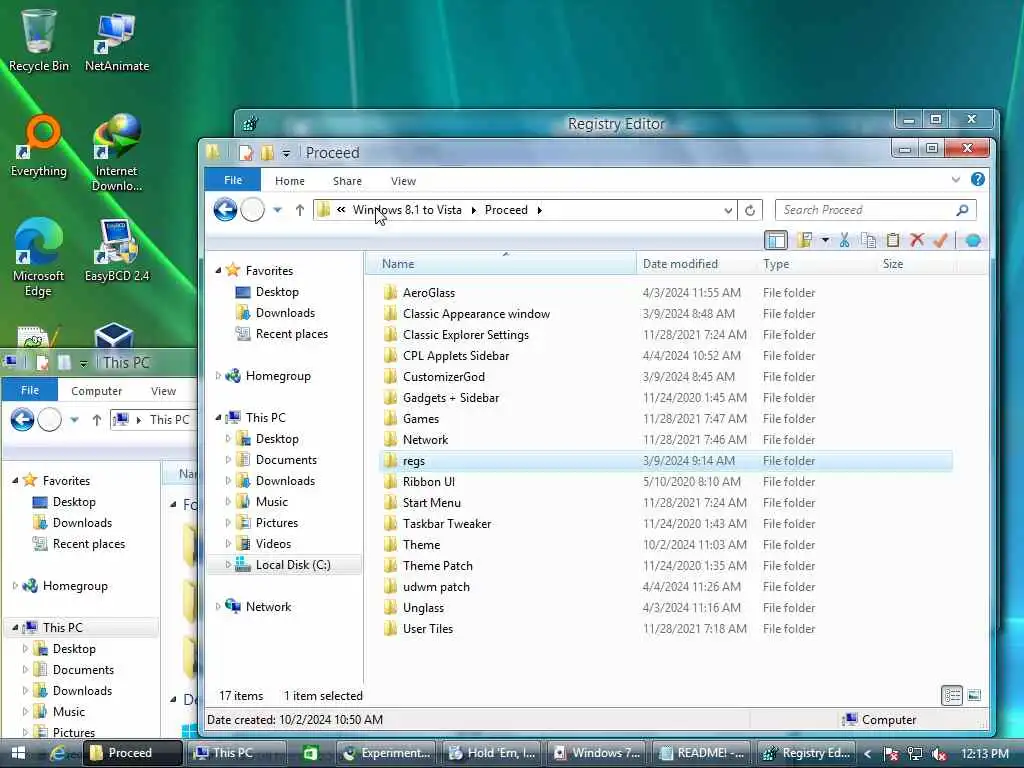Select the Taskbar Tweaker folder

click(x=447, y=524)
